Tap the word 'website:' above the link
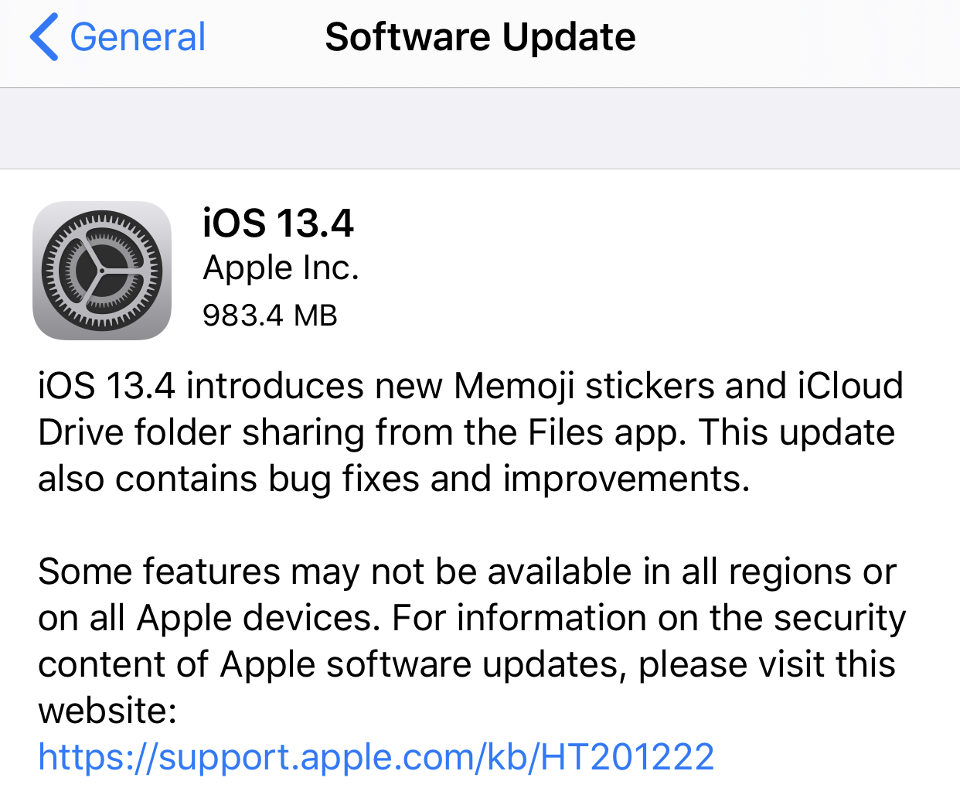The width and height of the screenshot is (960, 812). (108, 711)
